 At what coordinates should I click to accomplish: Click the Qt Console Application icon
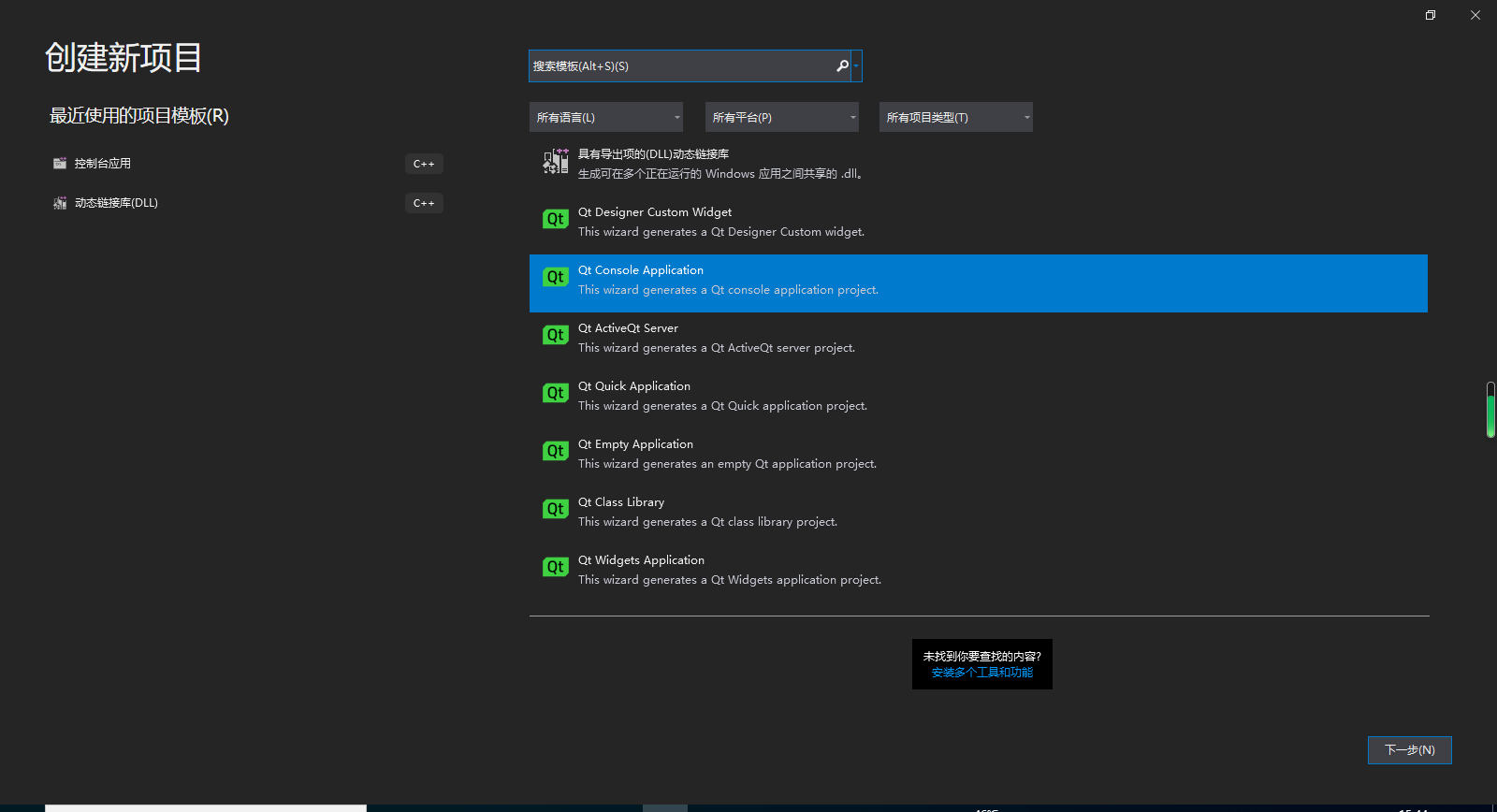(555, 277)
